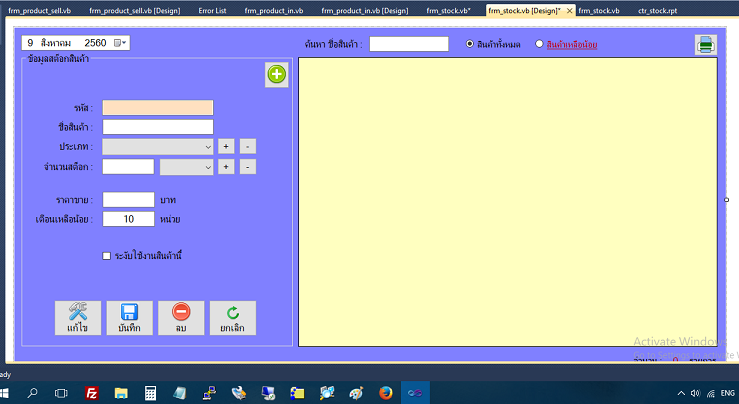Open Task View on the taskbar
The width and height of the screenshot is (739, 404).
click(61, 393)
